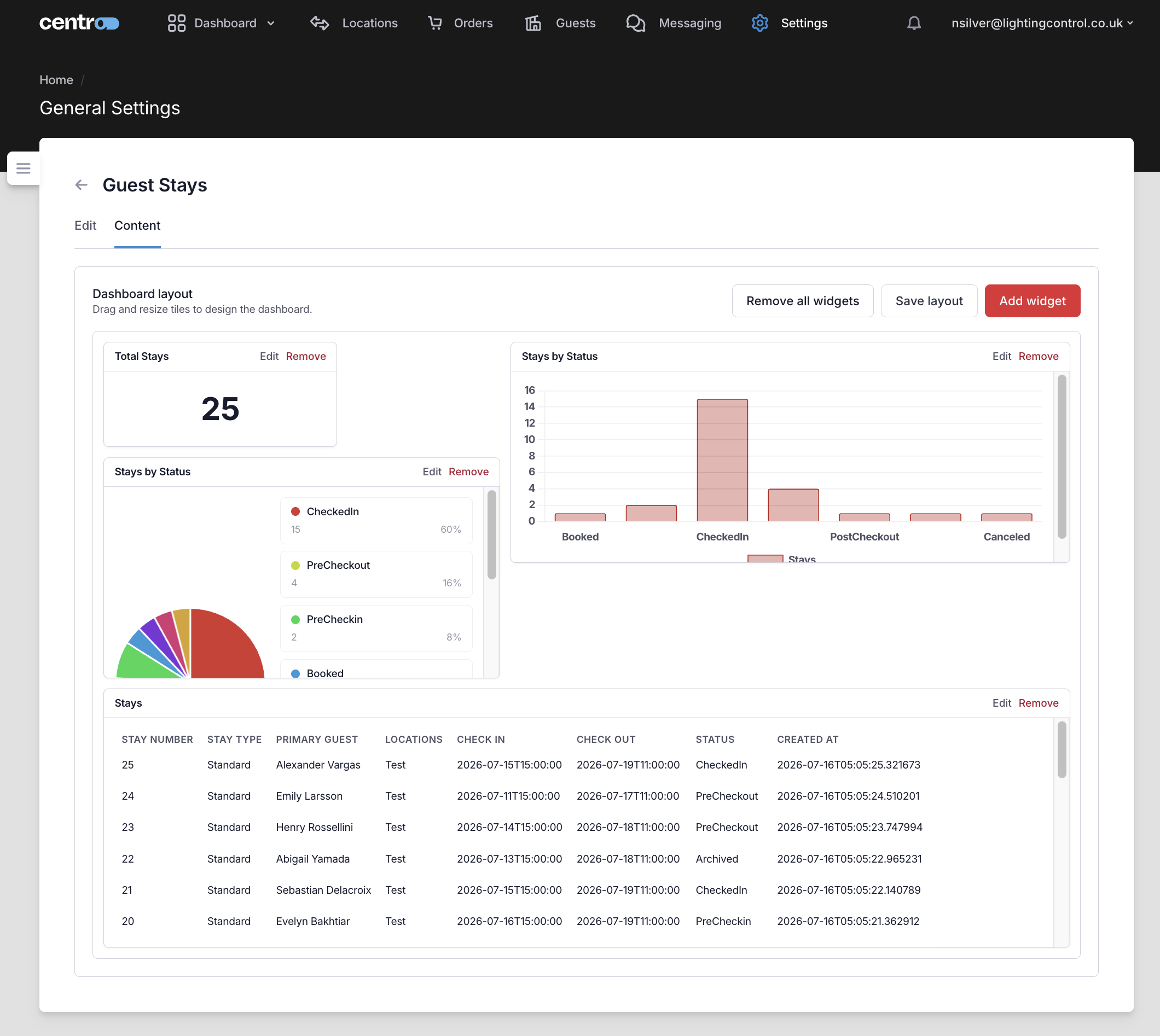Click the Stays legend swatch under bar chart
Viewport: 1160px width, 1036px height.
765,558
